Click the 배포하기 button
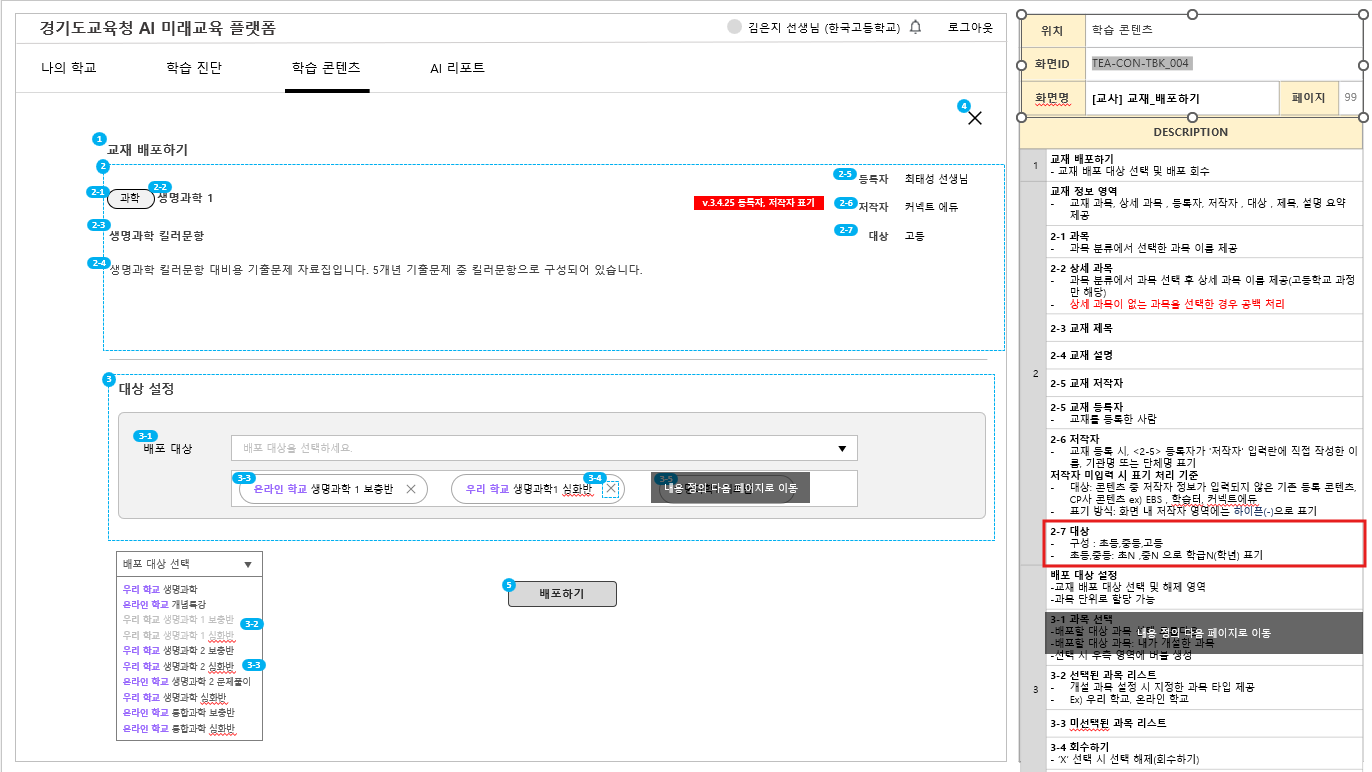 562,594
